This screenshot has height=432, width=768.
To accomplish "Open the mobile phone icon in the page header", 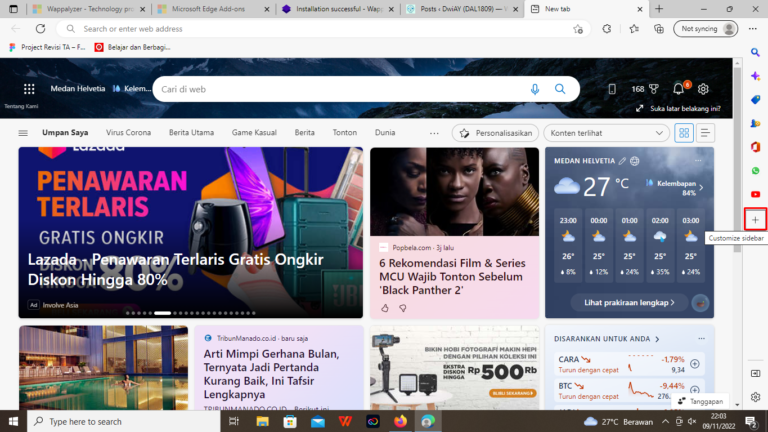I will tap(612, 89).
